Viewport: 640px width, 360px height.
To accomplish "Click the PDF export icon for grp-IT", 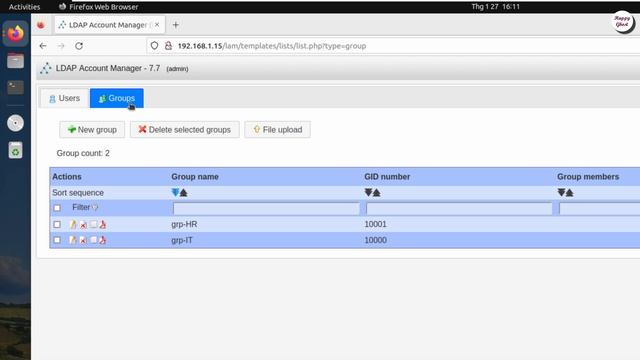I will tap(102, 240).
